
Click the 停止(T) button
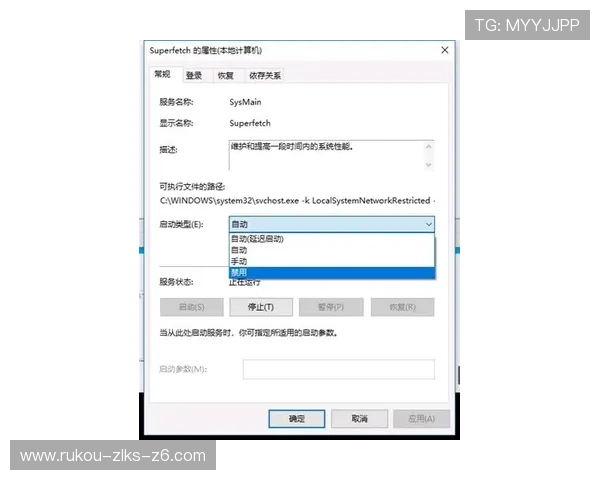click(x=261, y=307)
